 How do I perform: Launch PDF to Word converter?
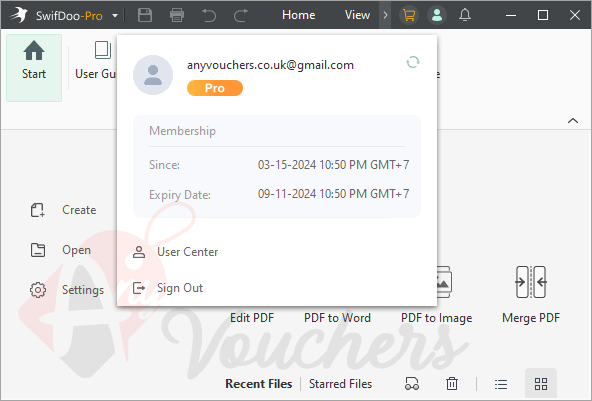point(338,318)
